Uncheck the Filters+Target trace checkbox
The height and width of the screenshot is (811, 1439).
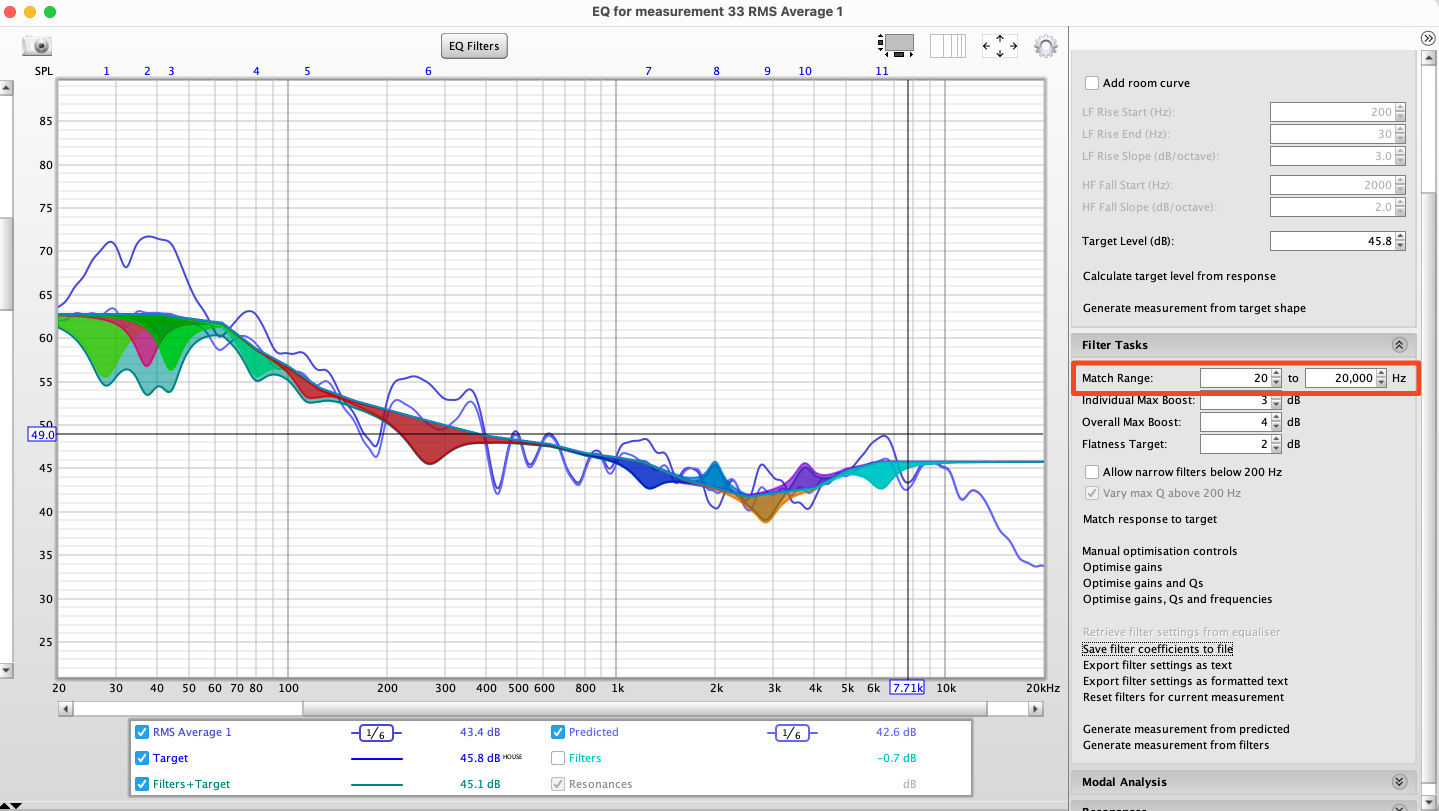[x=142, y=785]
